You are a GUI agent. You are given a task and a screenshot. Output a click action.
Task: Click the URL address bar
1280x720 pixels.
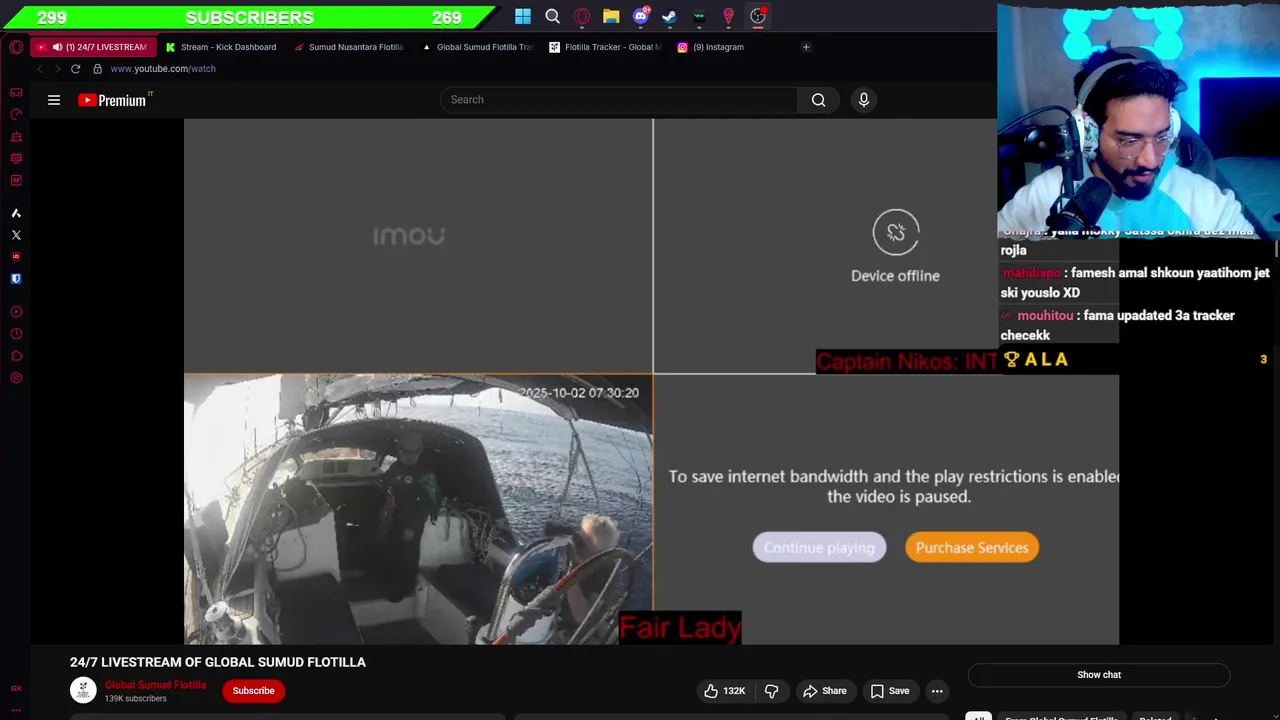pos(163,69)
